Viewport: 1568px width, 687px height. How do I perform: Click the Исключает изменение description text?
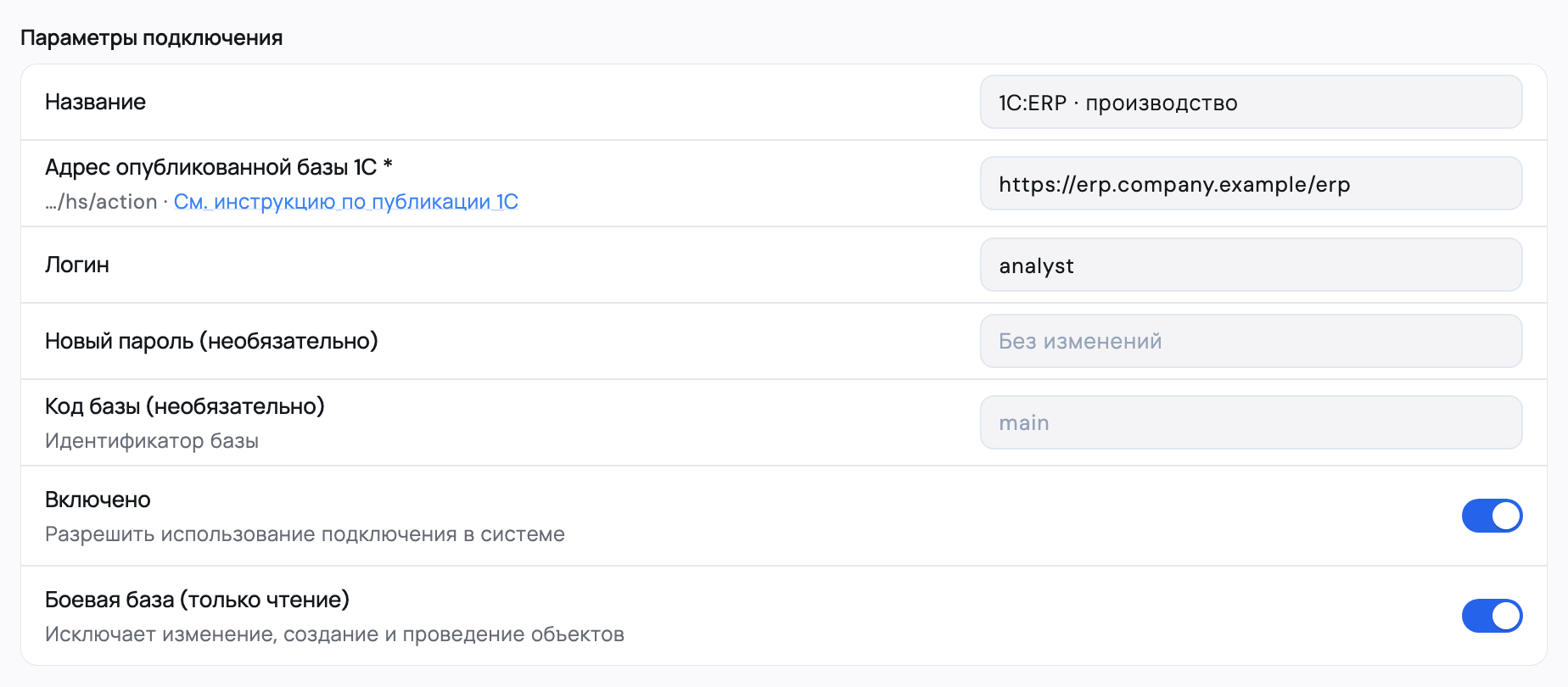pos(334,634)
